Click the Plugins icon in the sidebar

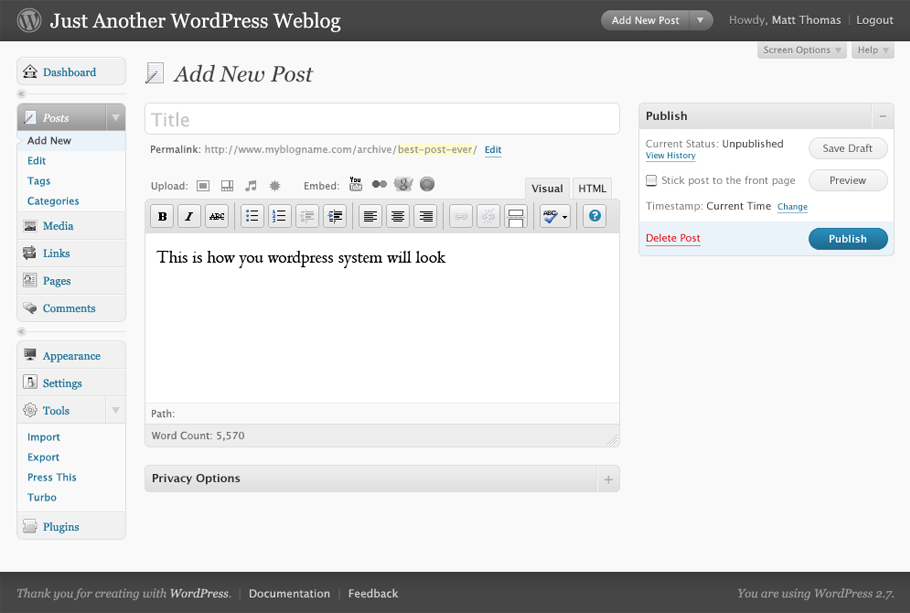pyautogui.click(x=30, y=526)
